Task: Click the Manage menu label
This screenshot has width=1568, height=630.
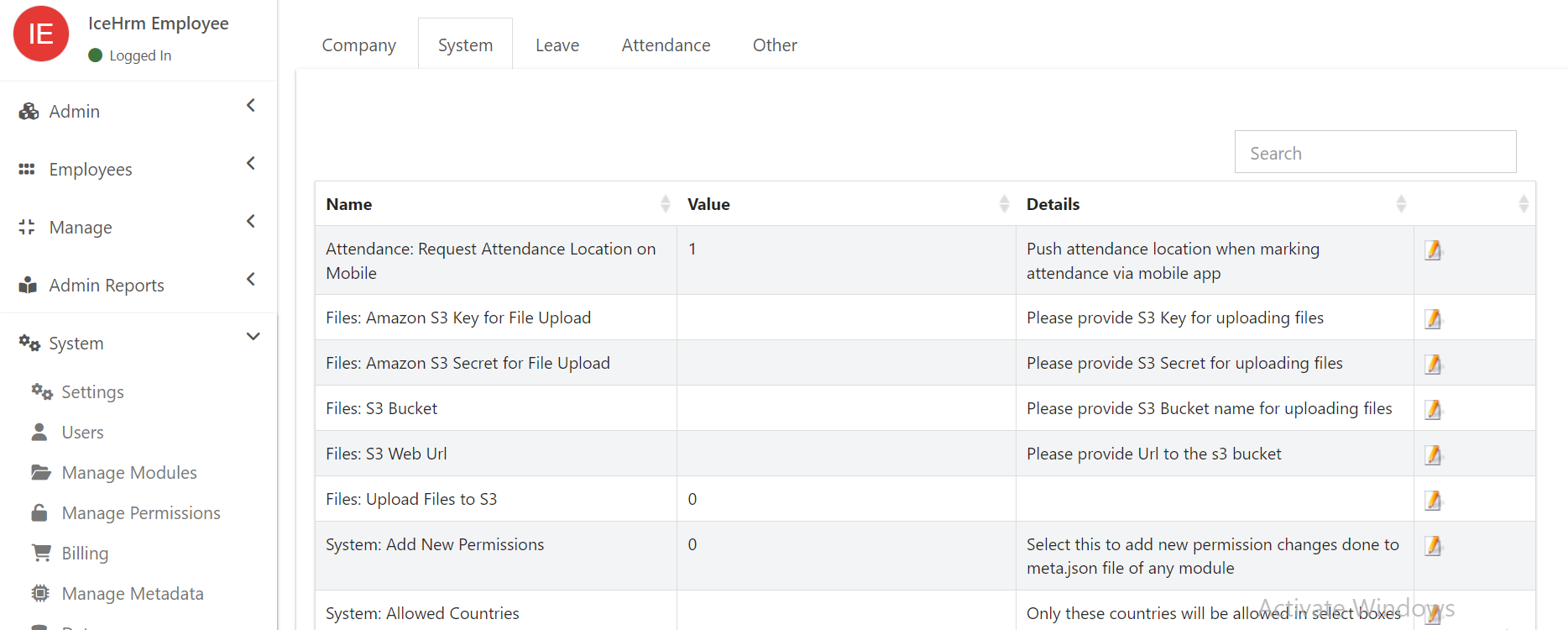Action: click(81, 228)
